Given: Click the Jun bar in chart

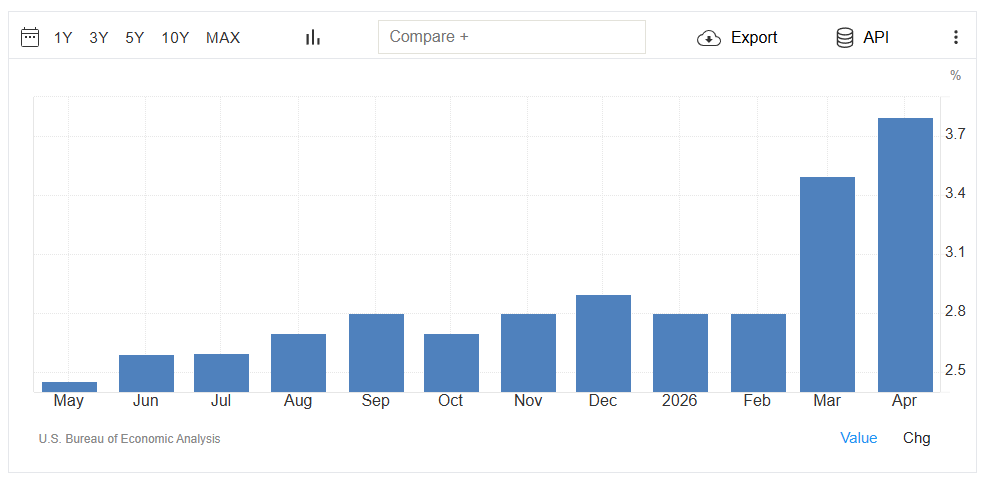Looking at the screenshot, I should (x=146, y=373).
